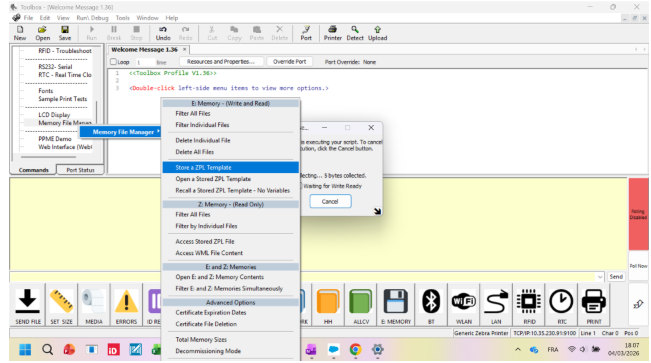The height and width of the screenshot is (363, 651).
Task: Click the Resources and Properties button
Action: coord(220,61)
